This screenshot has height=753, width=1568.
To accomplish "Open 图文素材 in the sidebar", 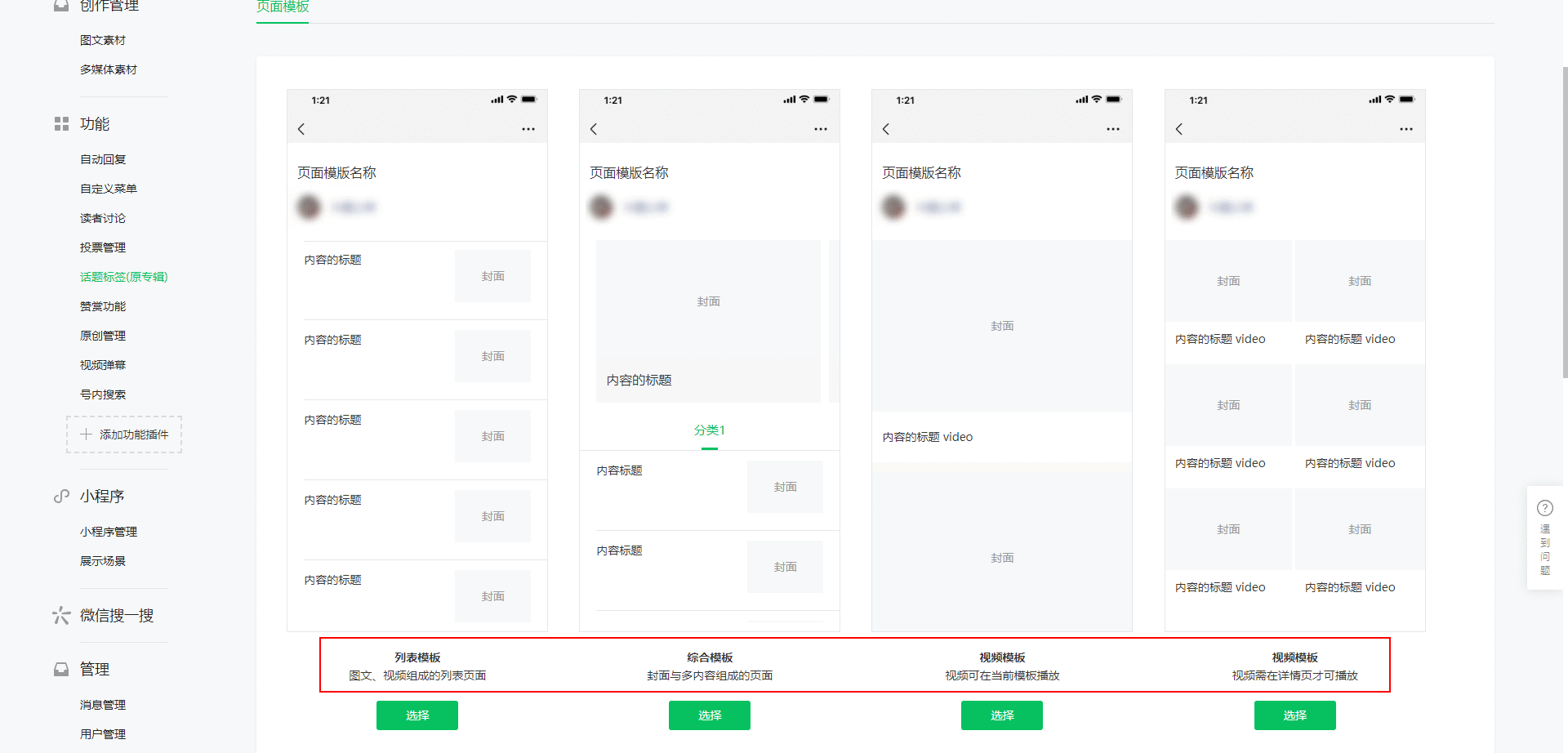I will coord(103,39).
